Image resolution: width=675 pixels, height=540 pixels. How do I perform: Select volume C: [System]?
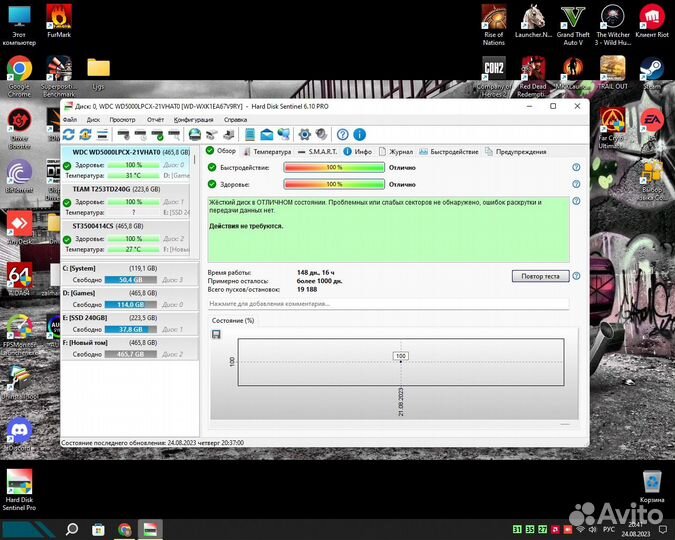click(x=130, y=274)
